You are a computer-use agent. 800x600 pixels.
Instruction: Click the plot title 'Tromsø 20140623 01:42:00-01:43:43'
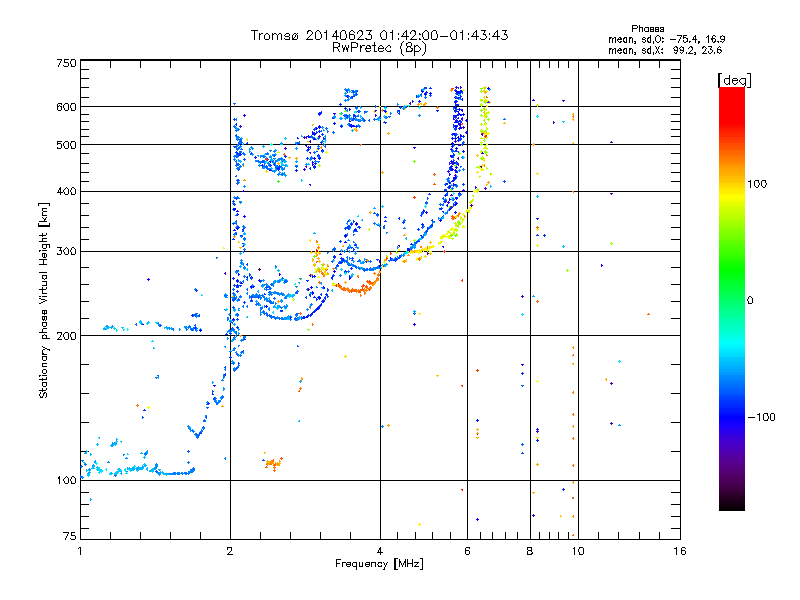click(380, 35)
